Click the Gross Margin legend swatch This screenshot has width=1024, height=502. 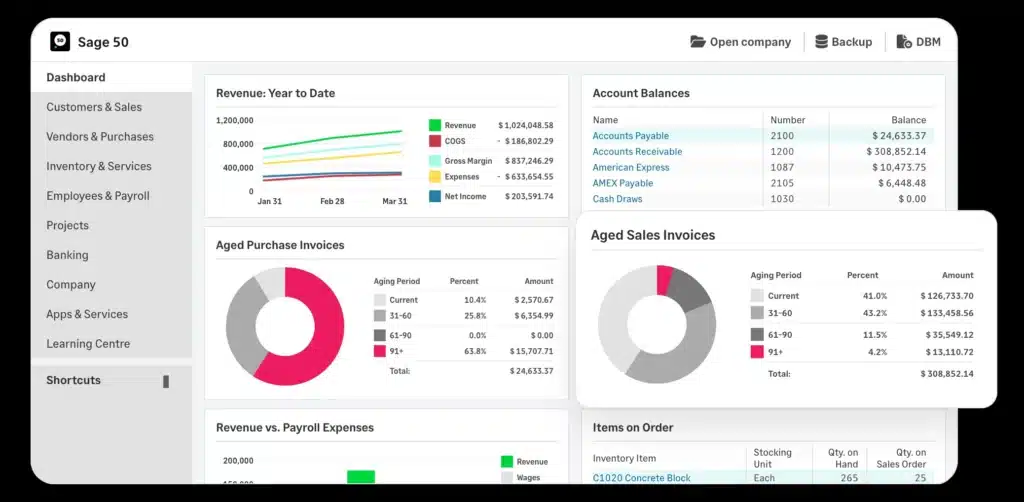click(435, 161)
